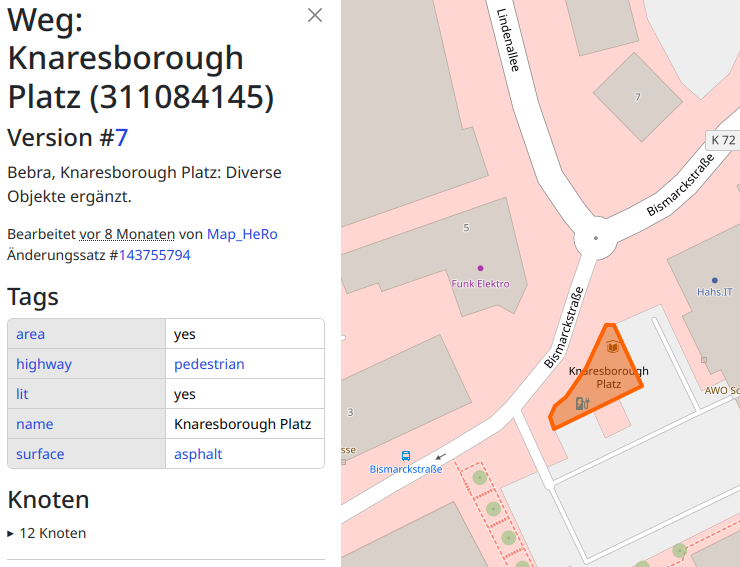Image resolution: width=740 pixels, height=567 pixels.
Task: Click the blue Bismarckstraße bus stop label
Action: [406, 469]
